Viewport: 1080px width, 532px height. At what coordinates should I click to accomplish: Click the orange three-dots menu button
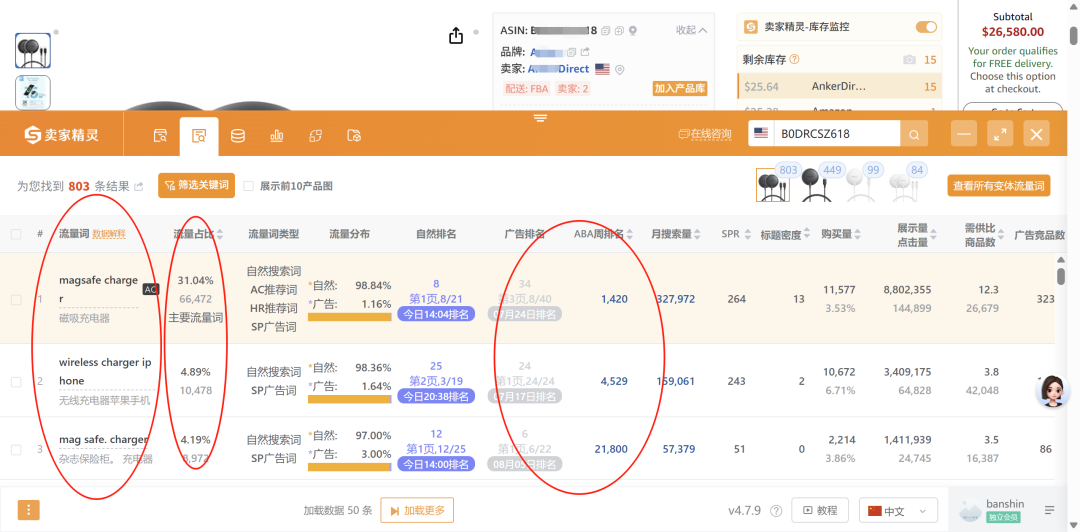tap(28, 510)
